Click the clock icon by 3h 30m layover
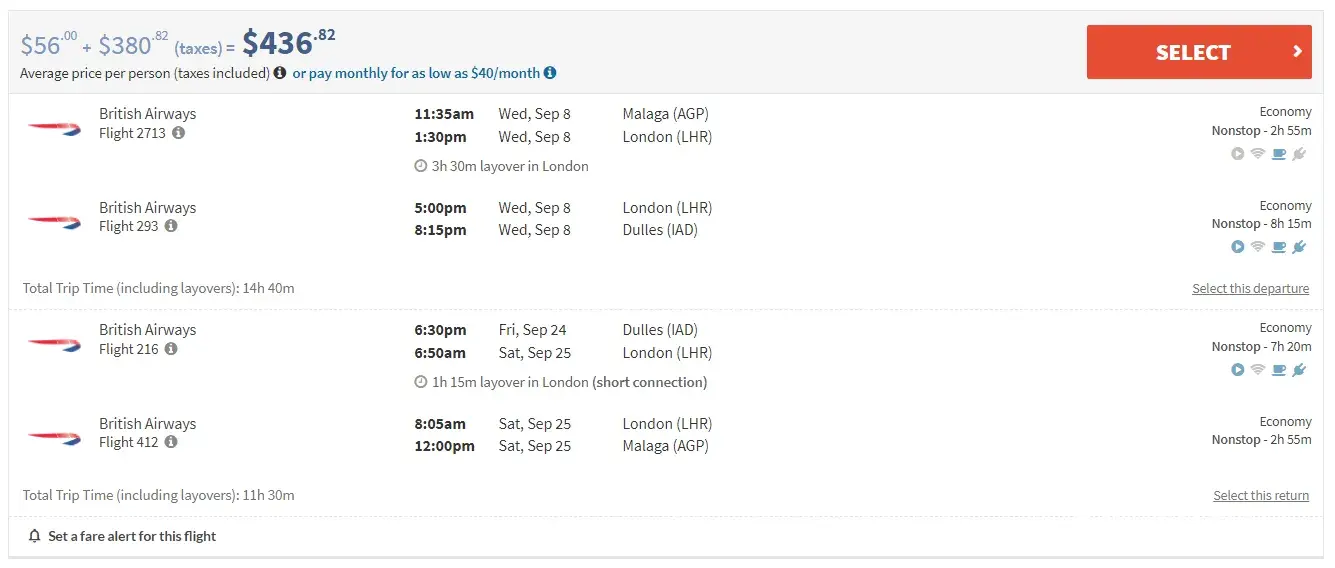 (421, 166)
